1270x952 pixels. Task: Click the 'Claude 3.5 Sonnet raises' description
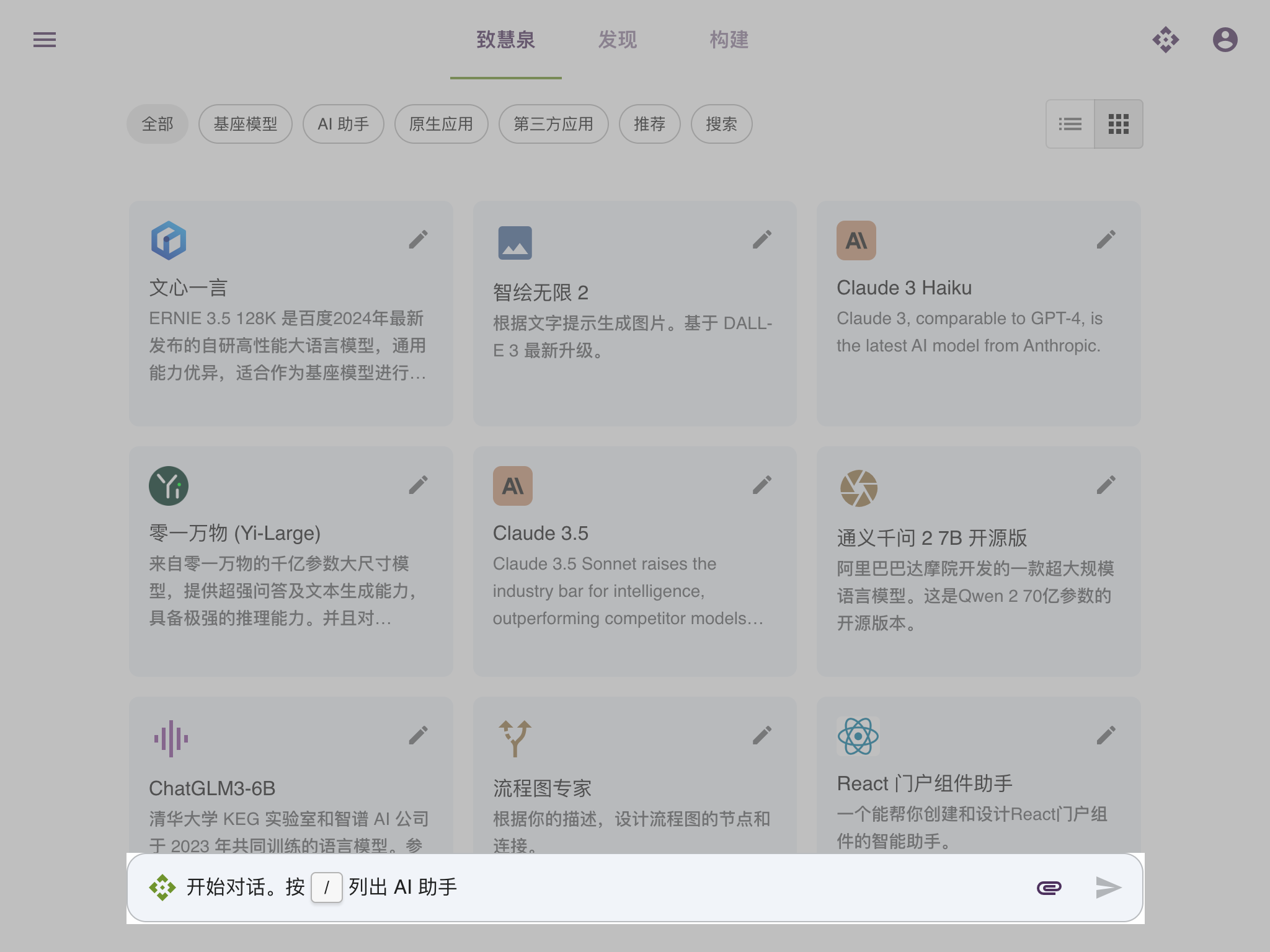click(628, 591)
